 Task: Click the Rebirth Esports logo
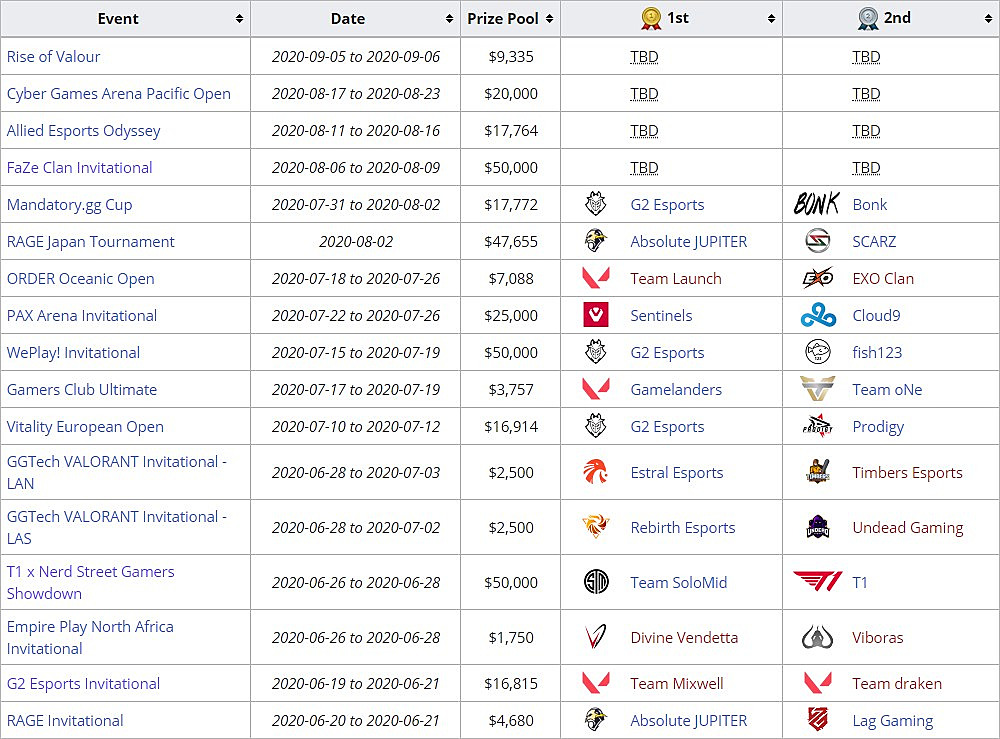click(x=596, y=527)
